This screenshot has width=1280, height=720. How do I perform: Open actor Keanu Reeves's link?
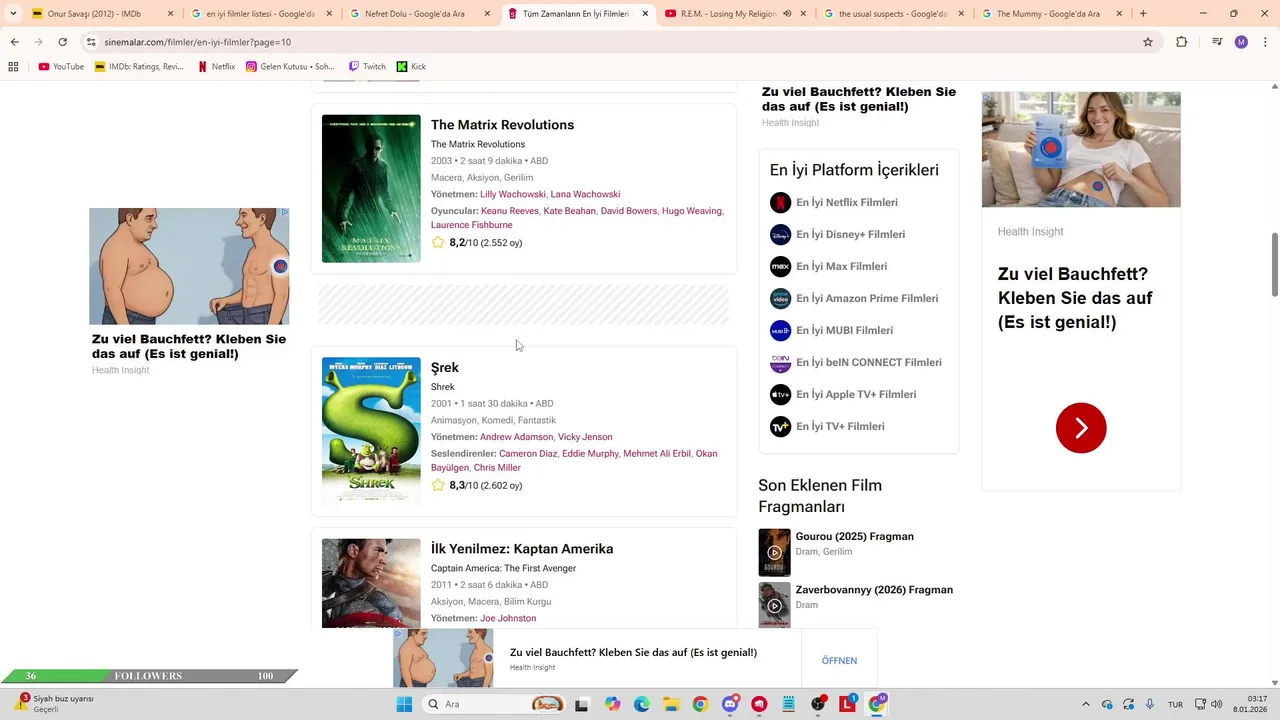coord(510,211)
